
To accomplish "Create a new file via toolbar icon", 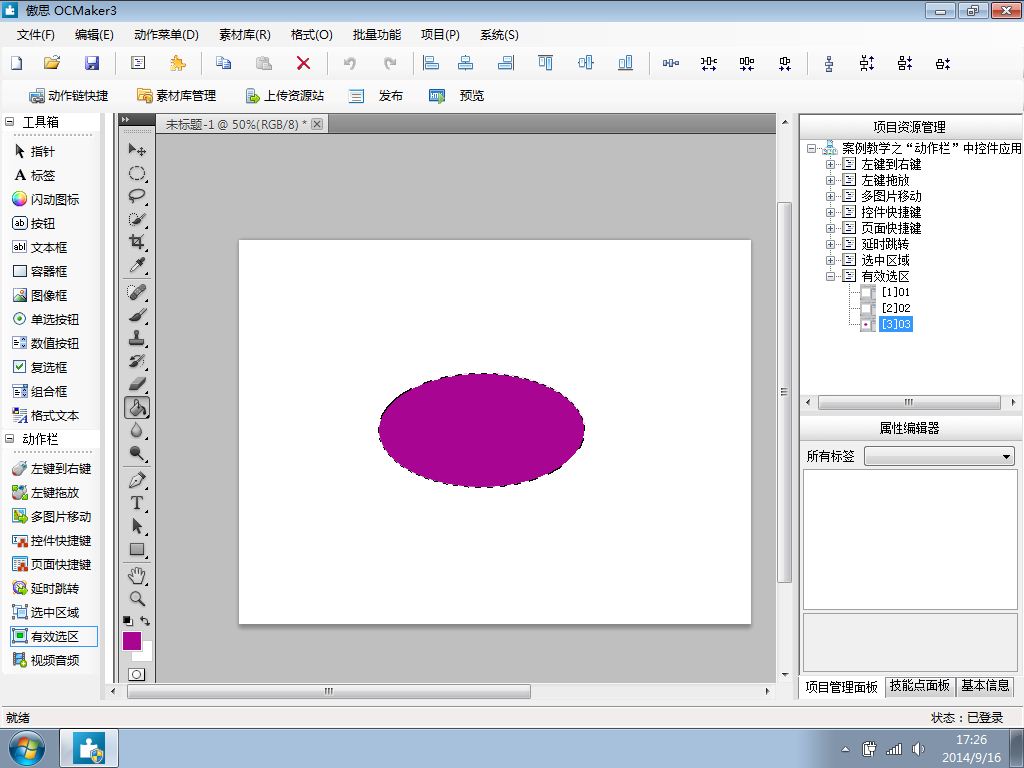I will coord(17,63).
